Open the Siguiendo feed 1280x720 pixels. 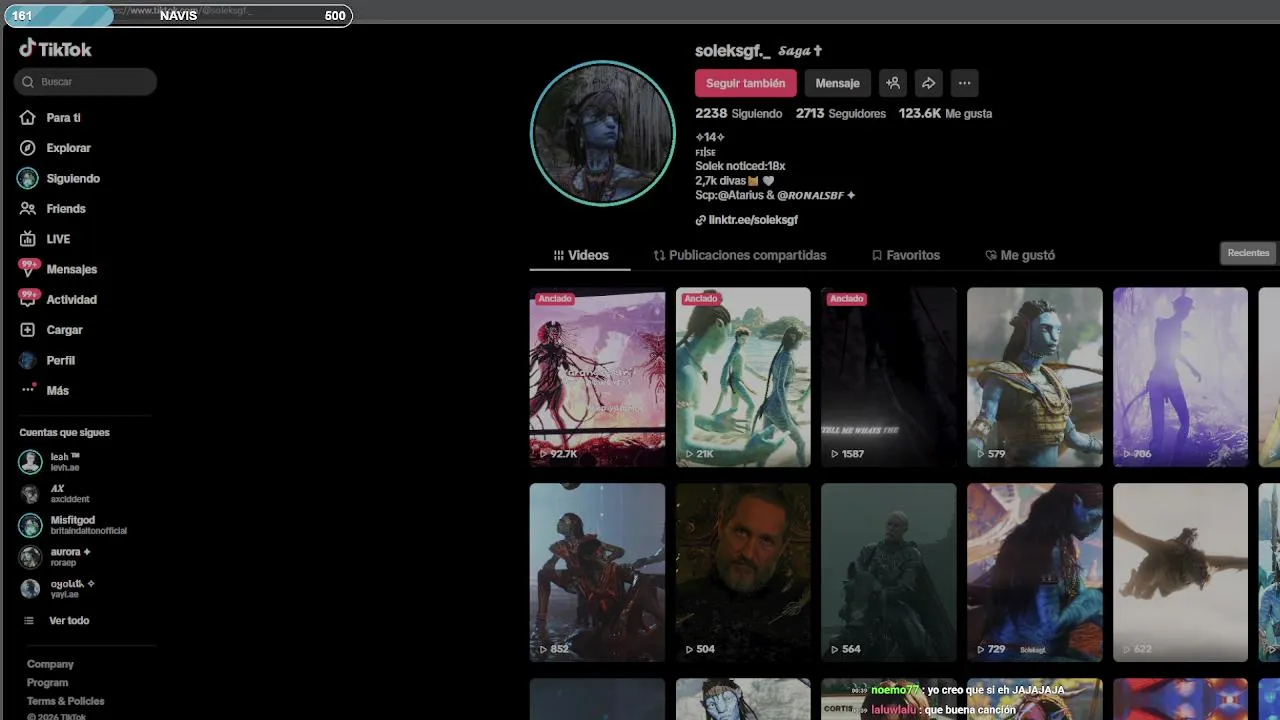(x=73, y=178)
